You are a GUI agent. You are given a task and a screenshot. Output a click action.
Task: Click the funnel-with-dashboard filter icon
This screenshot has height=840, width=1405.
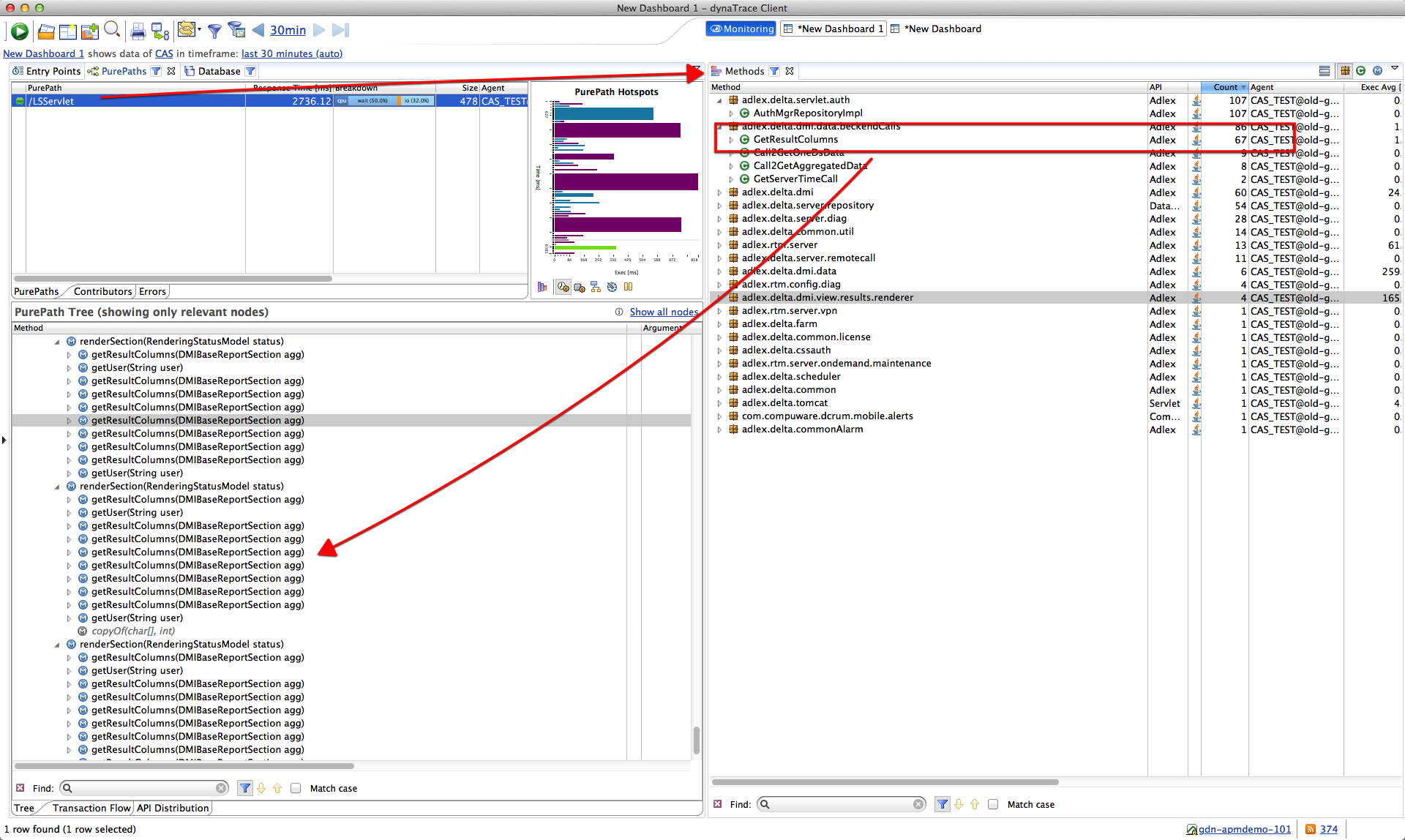[x=236, y=30]
